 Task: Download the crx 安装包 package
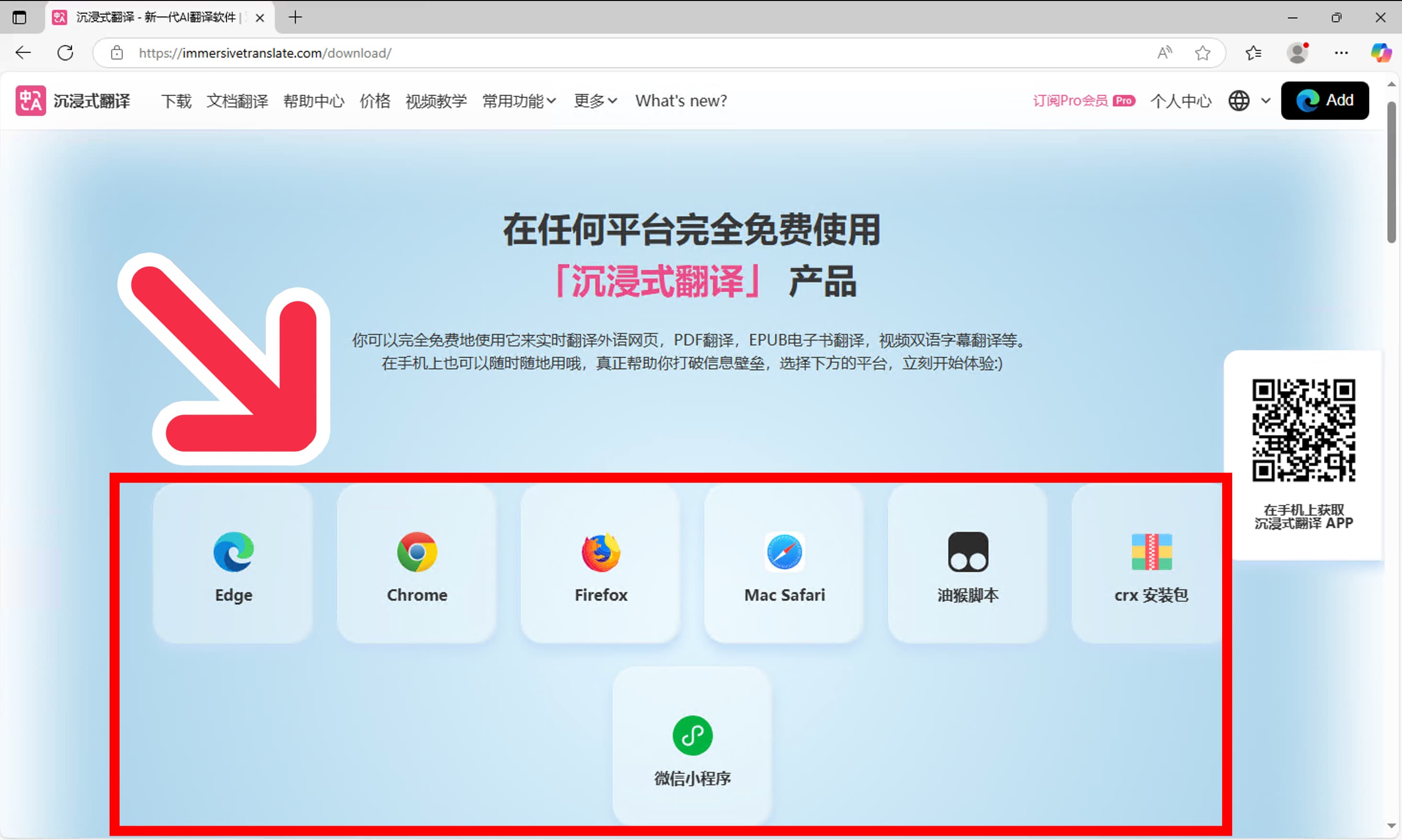pos(1151,564)
